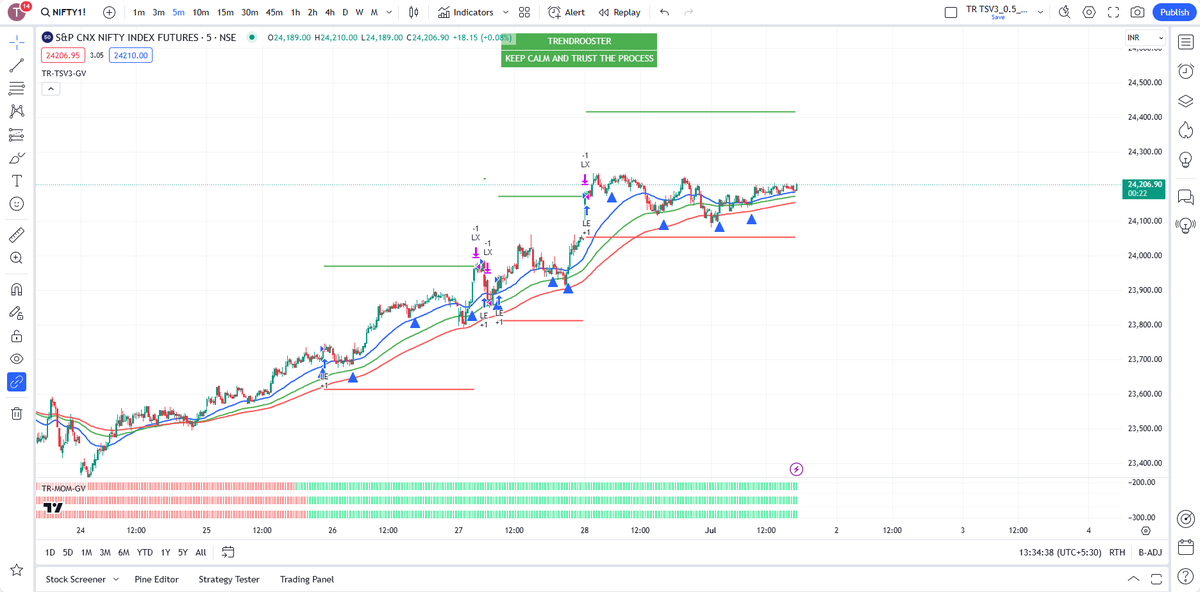
Task: Click the highlighted link drawings sync icon
Action: point(17,382)
